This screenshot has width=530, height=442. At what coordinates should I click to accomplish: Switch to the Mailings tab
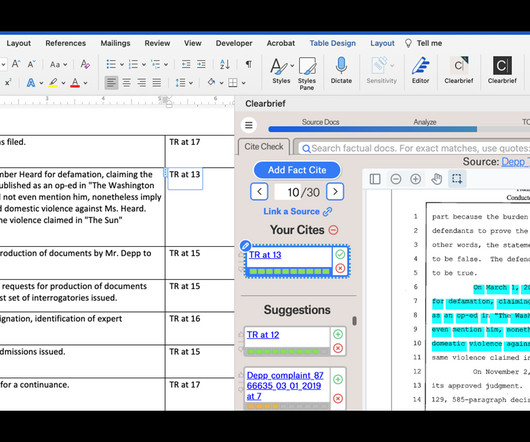115,43
